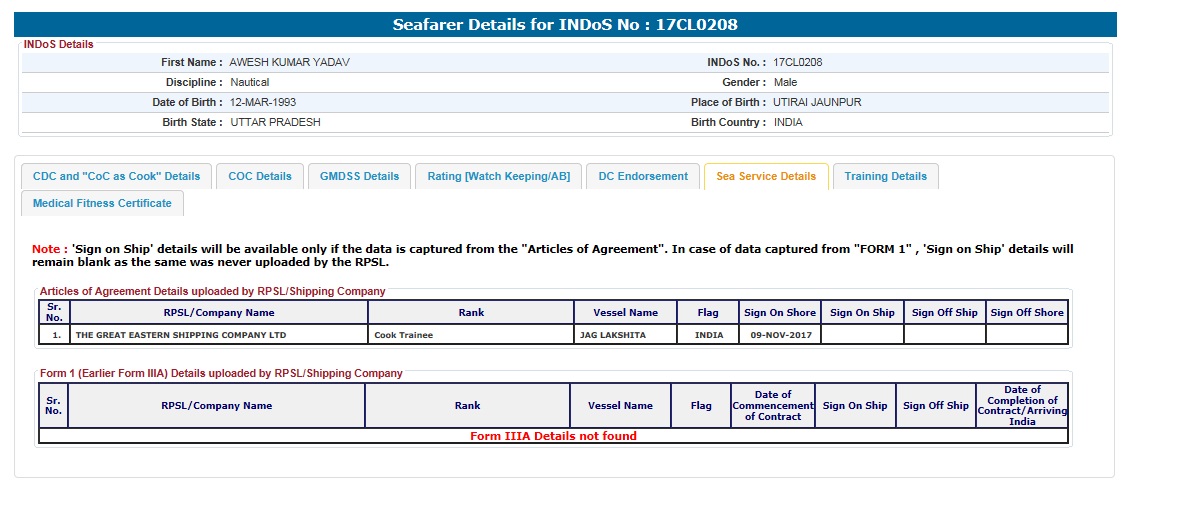Click the Sign Off Shore column header
This screenshot has height=511, width=1185.
[1027, 312]
